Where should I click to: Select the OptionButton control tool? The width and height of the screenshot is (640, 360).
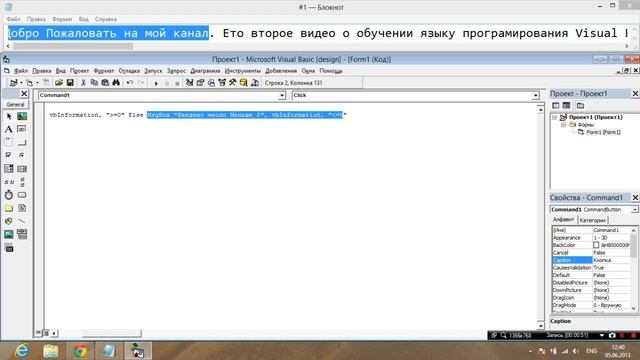click(22, 156)
